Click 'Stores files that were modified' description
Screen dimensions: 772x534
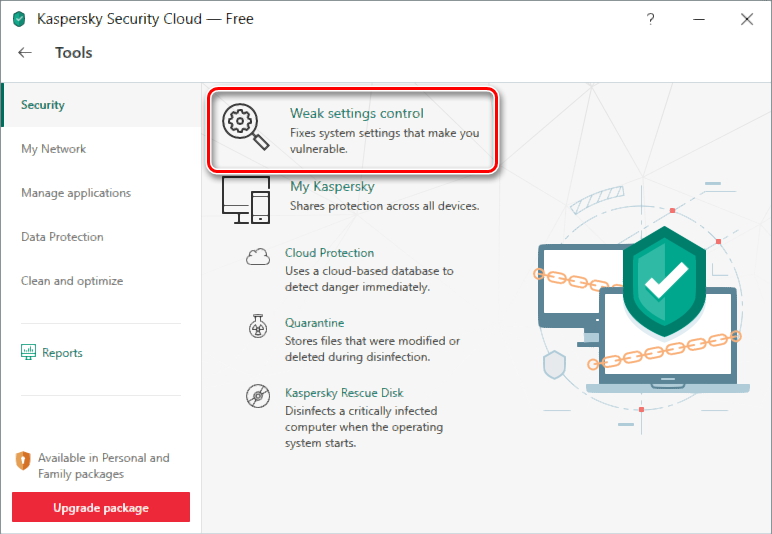click(x=372, y=348)
